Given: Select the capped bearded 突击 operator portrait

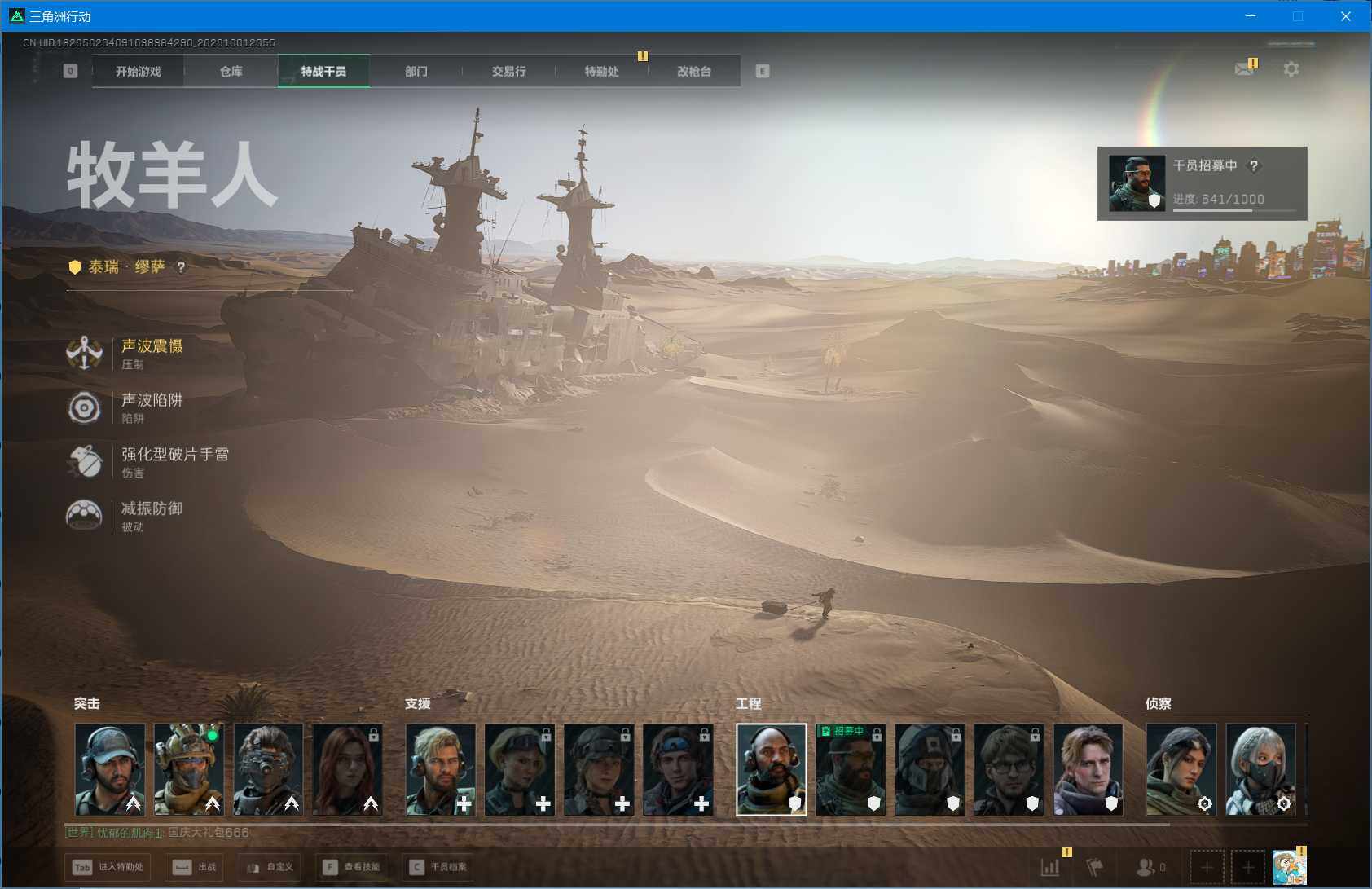Looking at the screenshot, I should coord(110,769).
